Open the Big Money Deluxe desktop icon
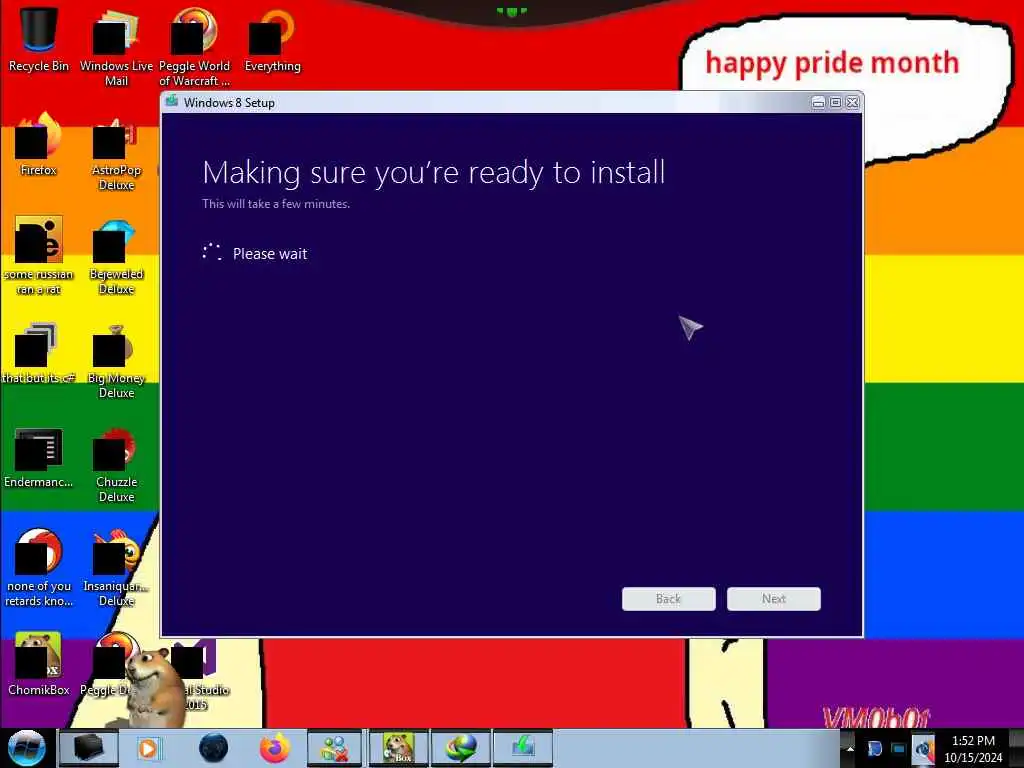Image resolution: width=1024 pixels, height=768 pixels. pos(116,361)
